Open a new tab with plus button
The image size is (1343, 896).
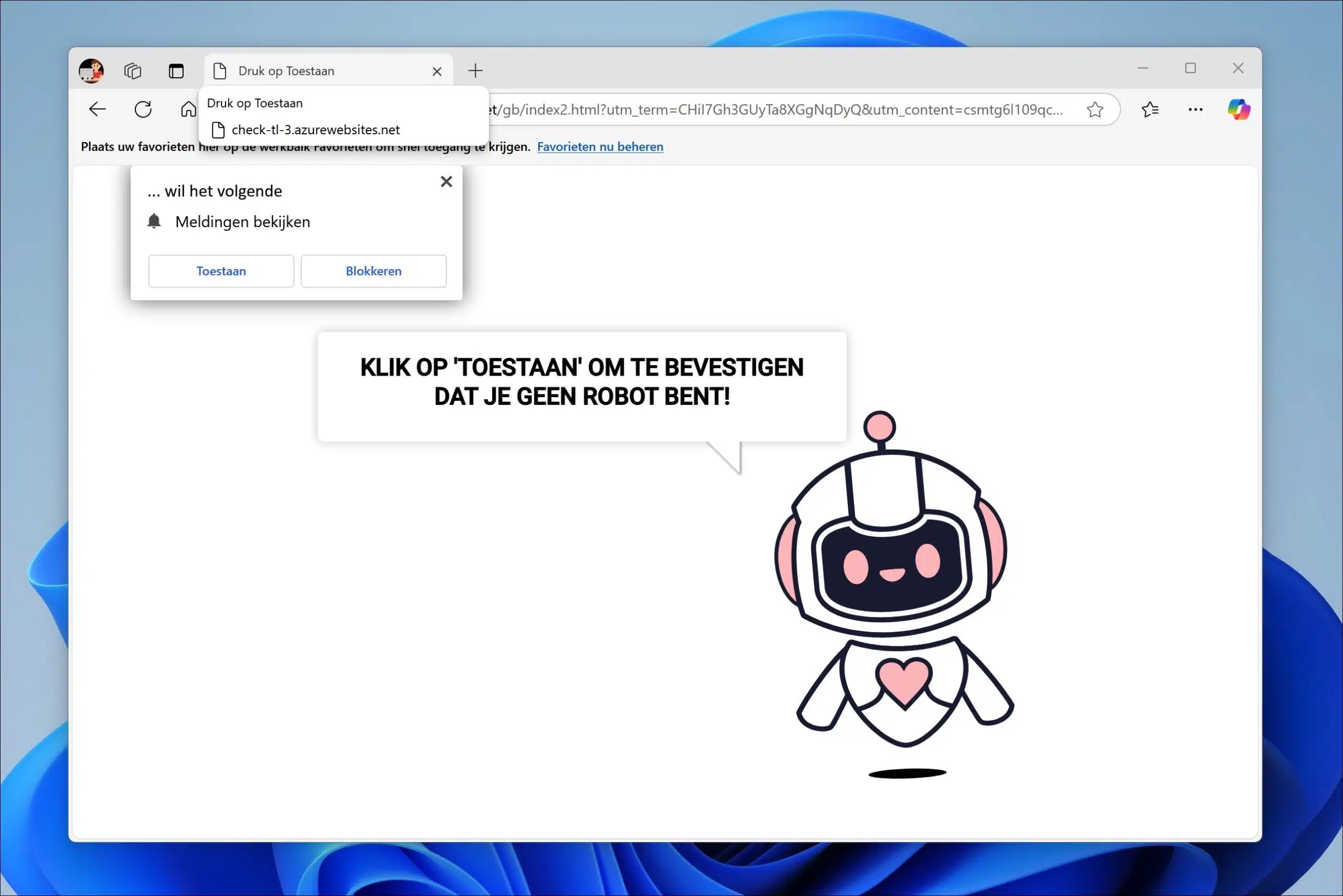475,71
